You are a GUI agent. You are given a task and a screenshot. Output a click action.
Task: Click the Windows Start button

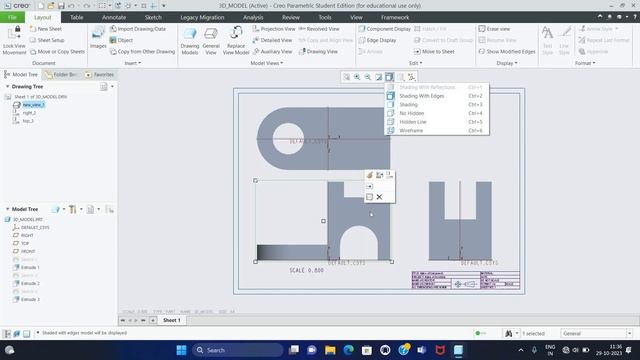point(181,350)
